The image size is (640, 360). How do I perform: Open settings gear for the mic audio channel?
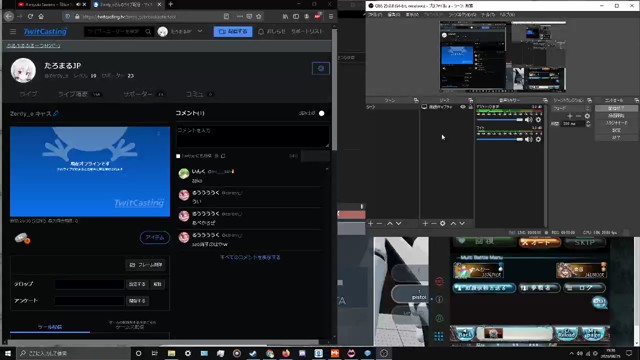click(x=538, y=139)
